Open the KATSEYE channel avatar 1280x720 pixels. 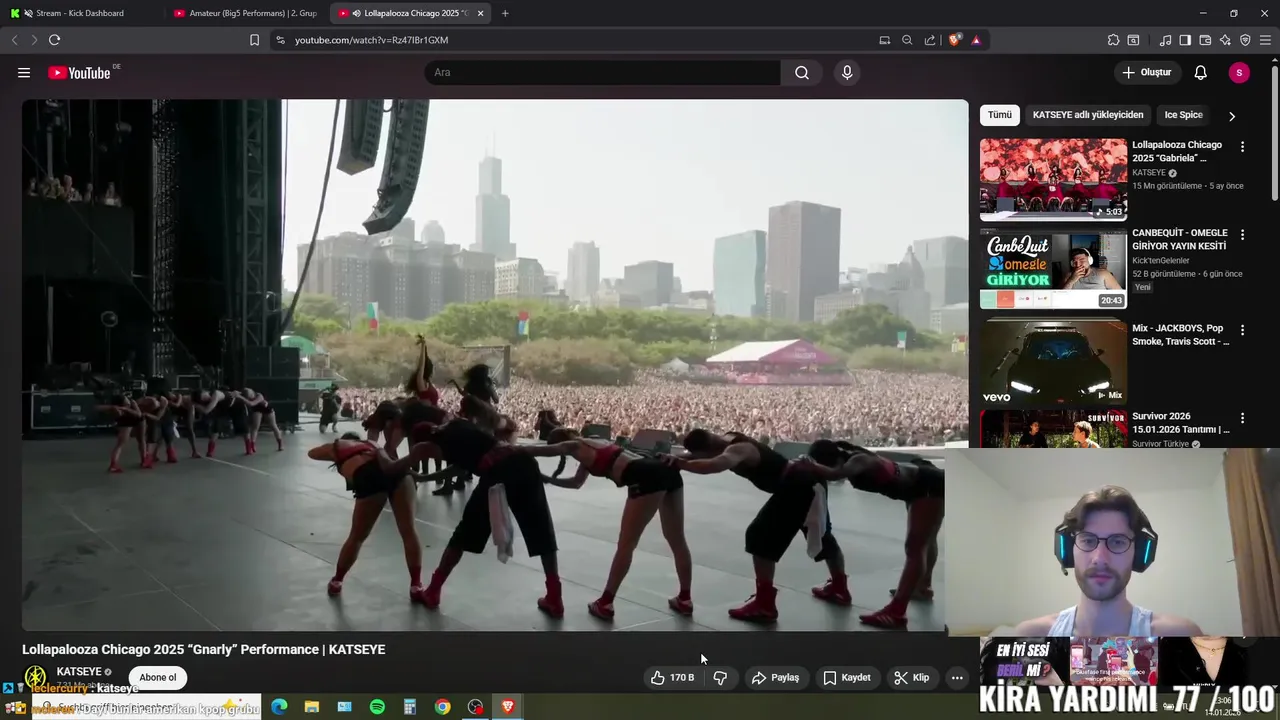tap(36, 677)
